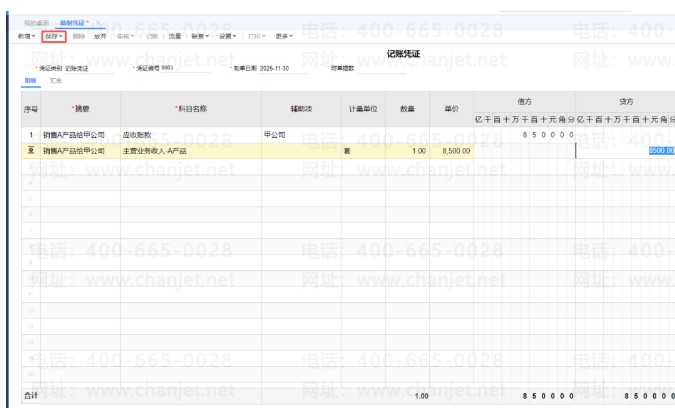Click the 贷方 column header
This screenshot has height=408, width=675.
(626, 102)
